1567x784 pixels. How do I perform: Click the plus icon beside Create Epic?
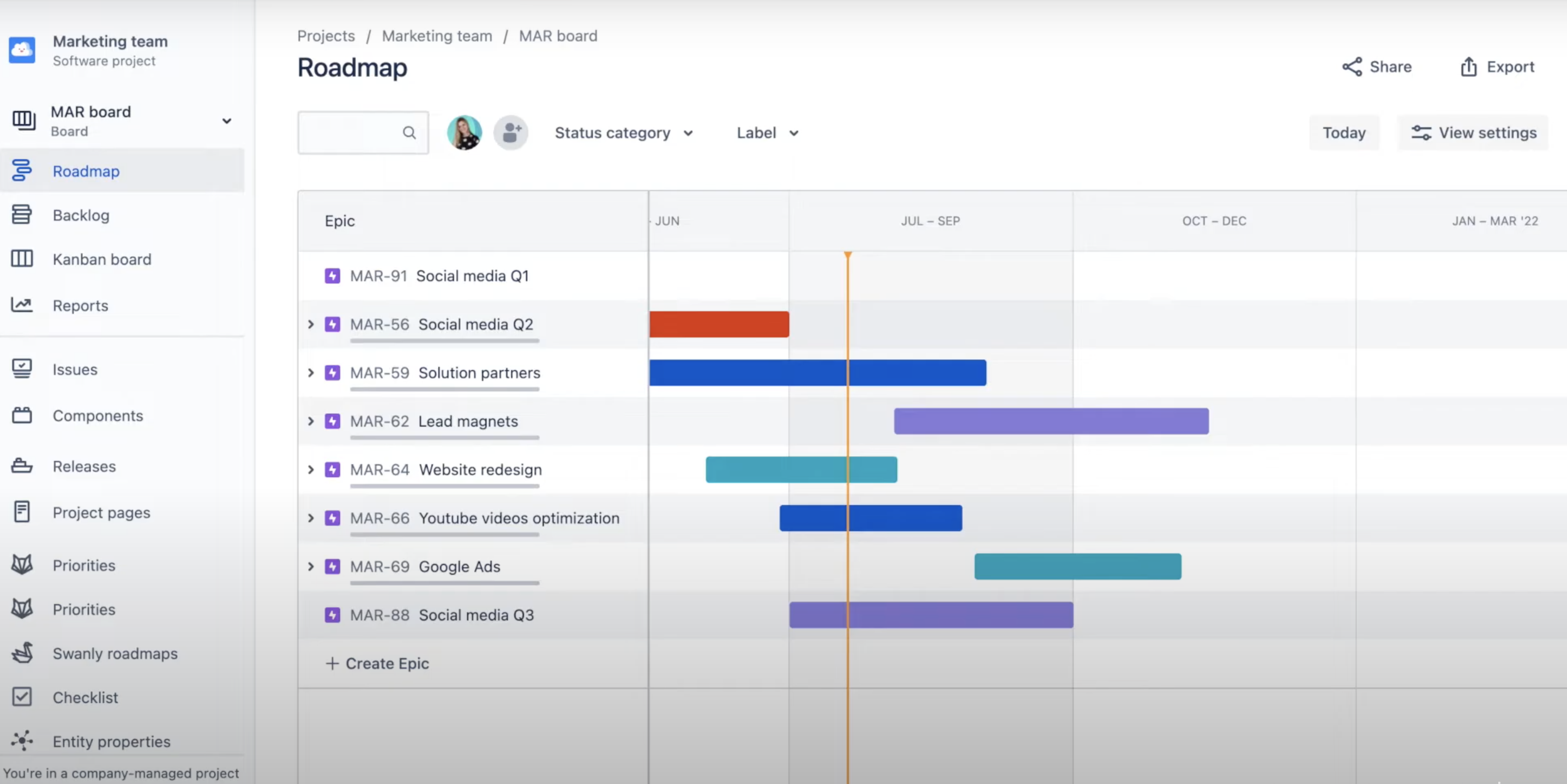[x=332, y=664]
